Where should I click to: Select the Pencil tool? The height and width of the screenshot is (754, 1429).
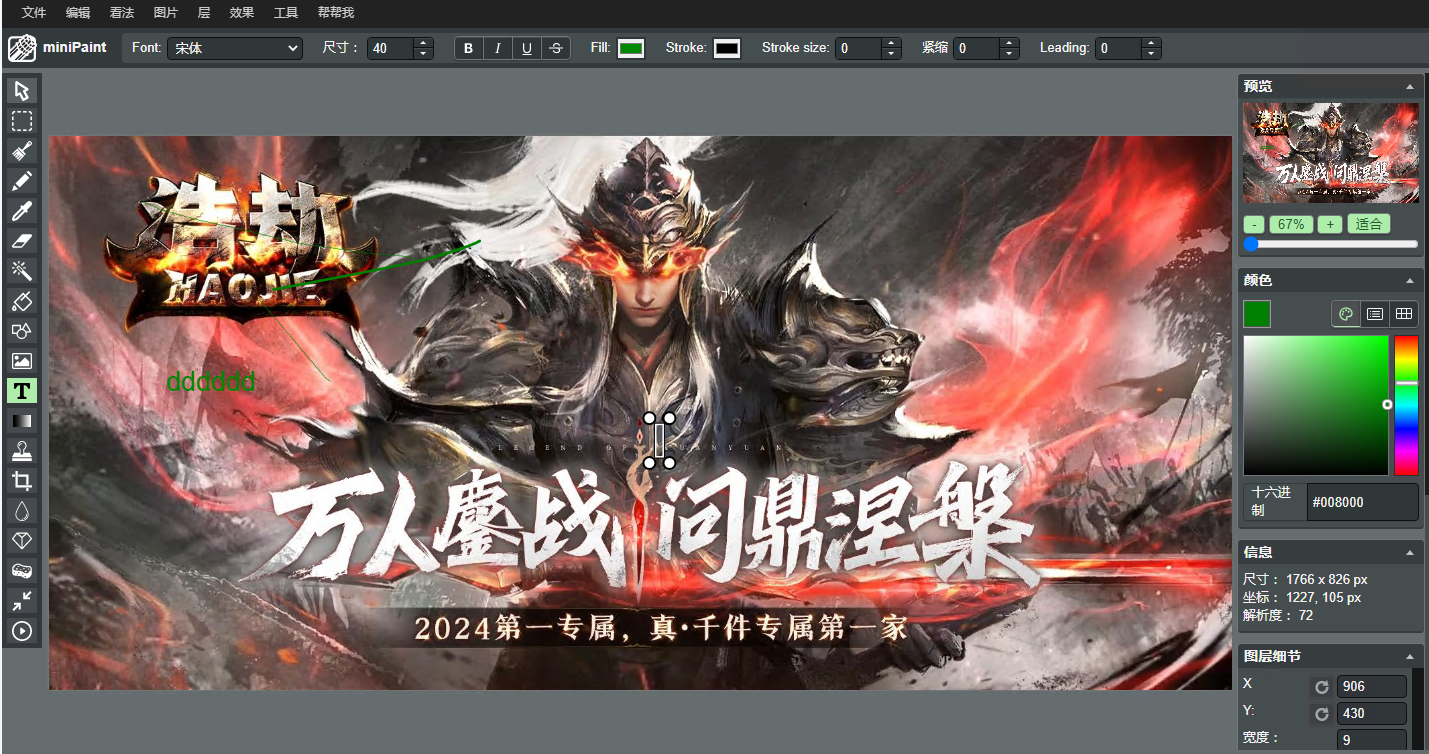click(22, 181)
